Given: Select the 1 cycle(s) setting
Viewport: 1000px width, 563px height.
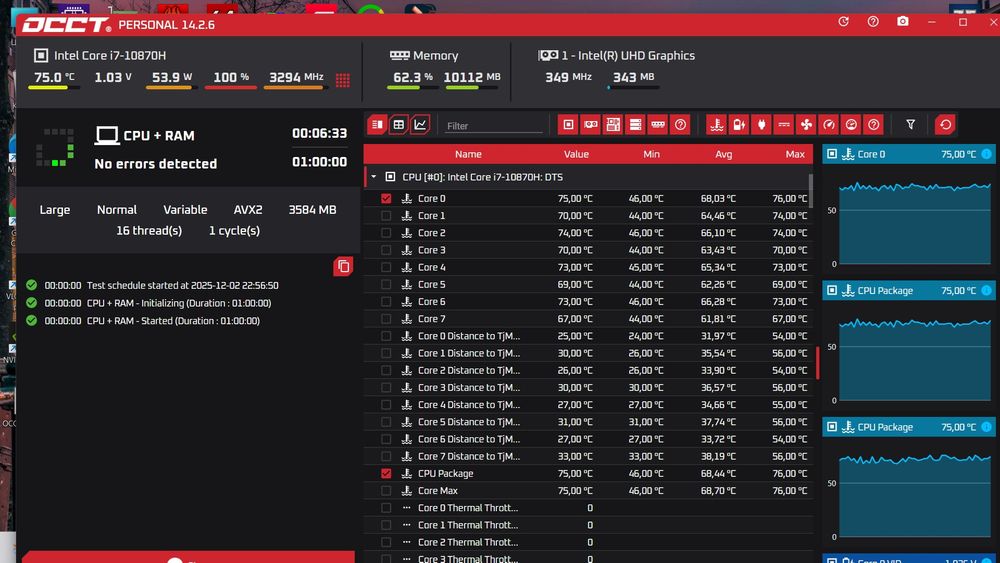Looking at the screenshot, I should (234, 231).
